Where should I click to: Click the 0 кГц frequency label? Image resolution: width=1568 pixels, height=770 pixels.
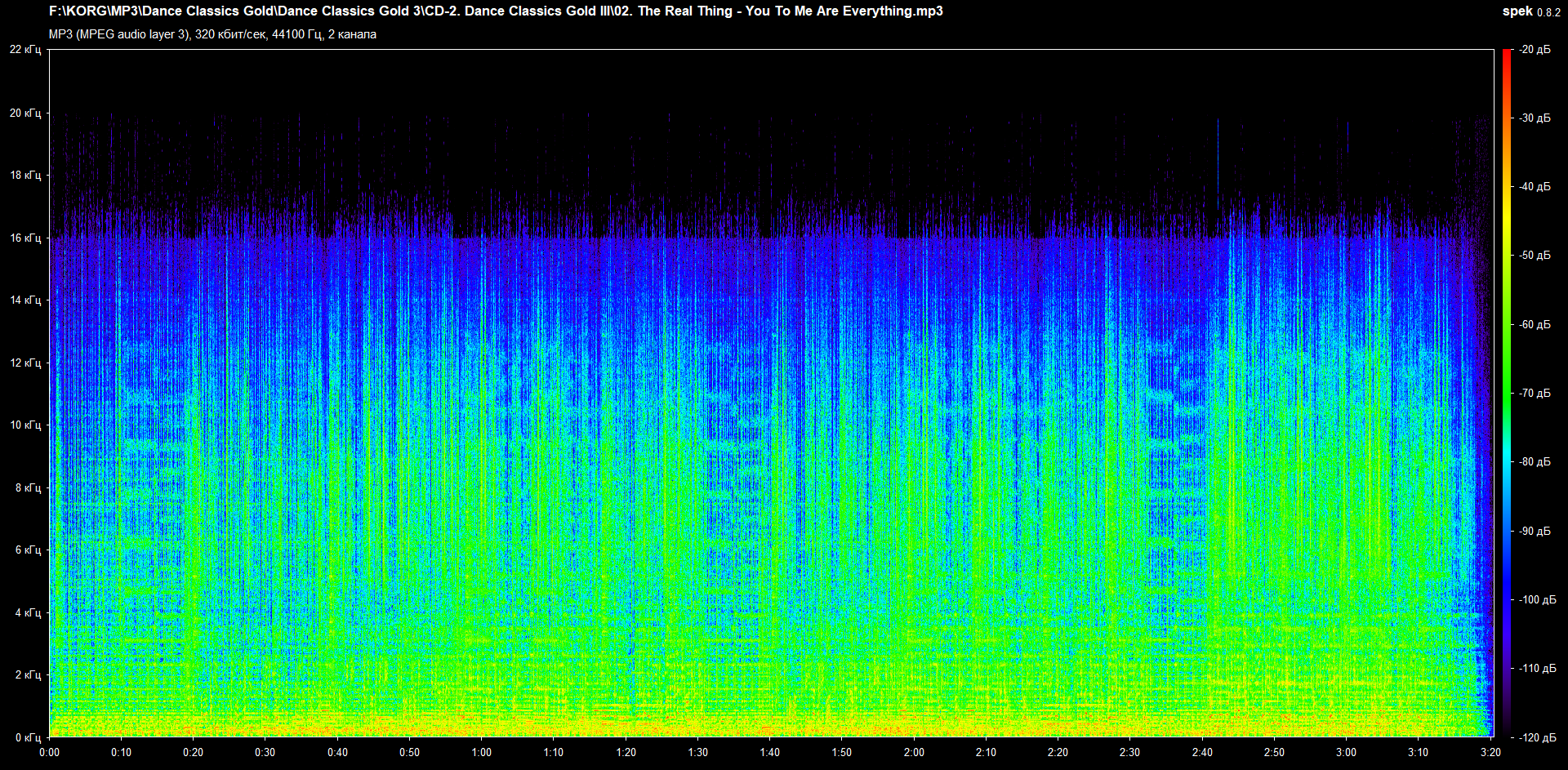[x=28, y=737]
